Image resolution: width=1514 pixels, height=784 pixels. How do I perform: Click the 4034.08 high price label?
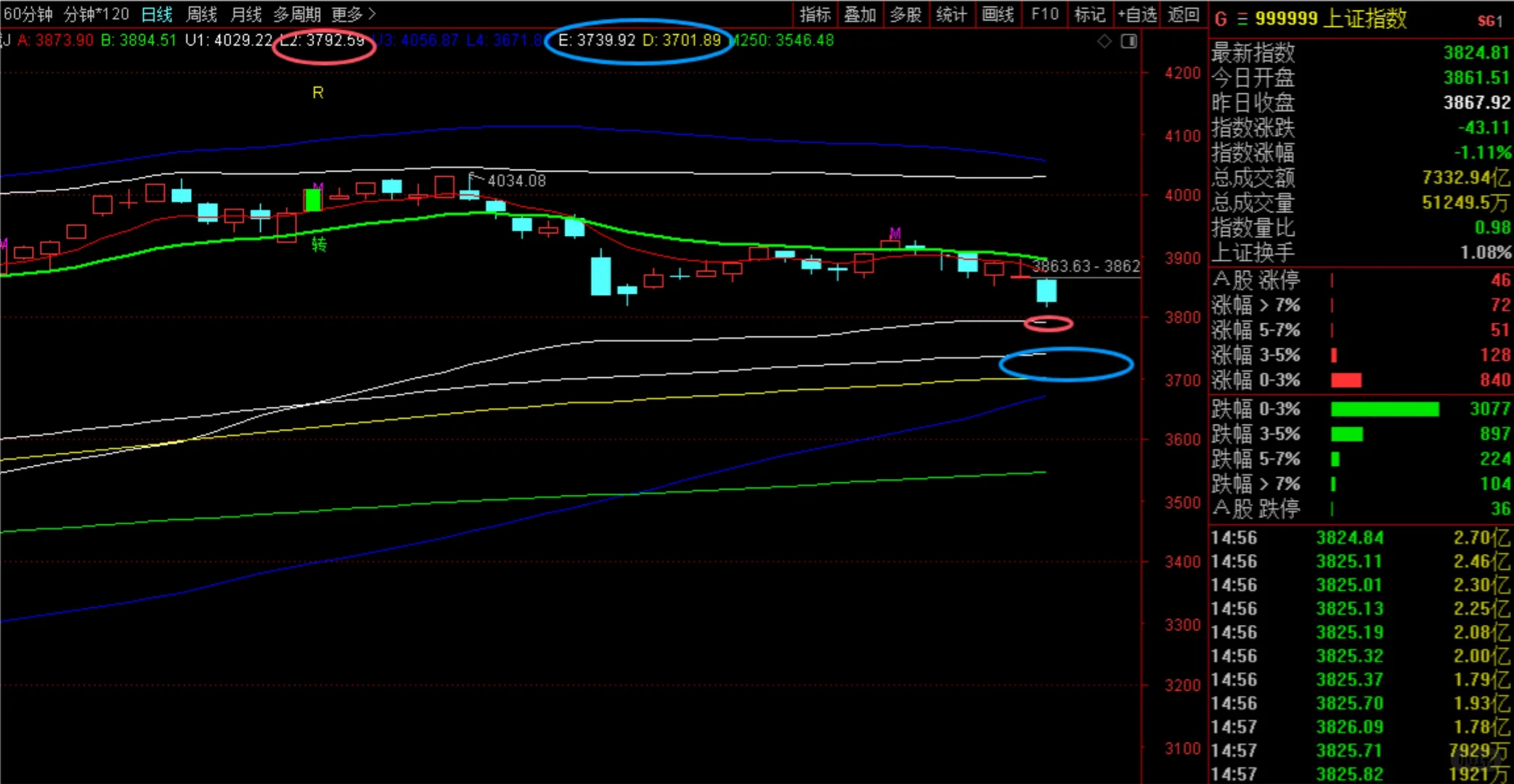[516, 181]
